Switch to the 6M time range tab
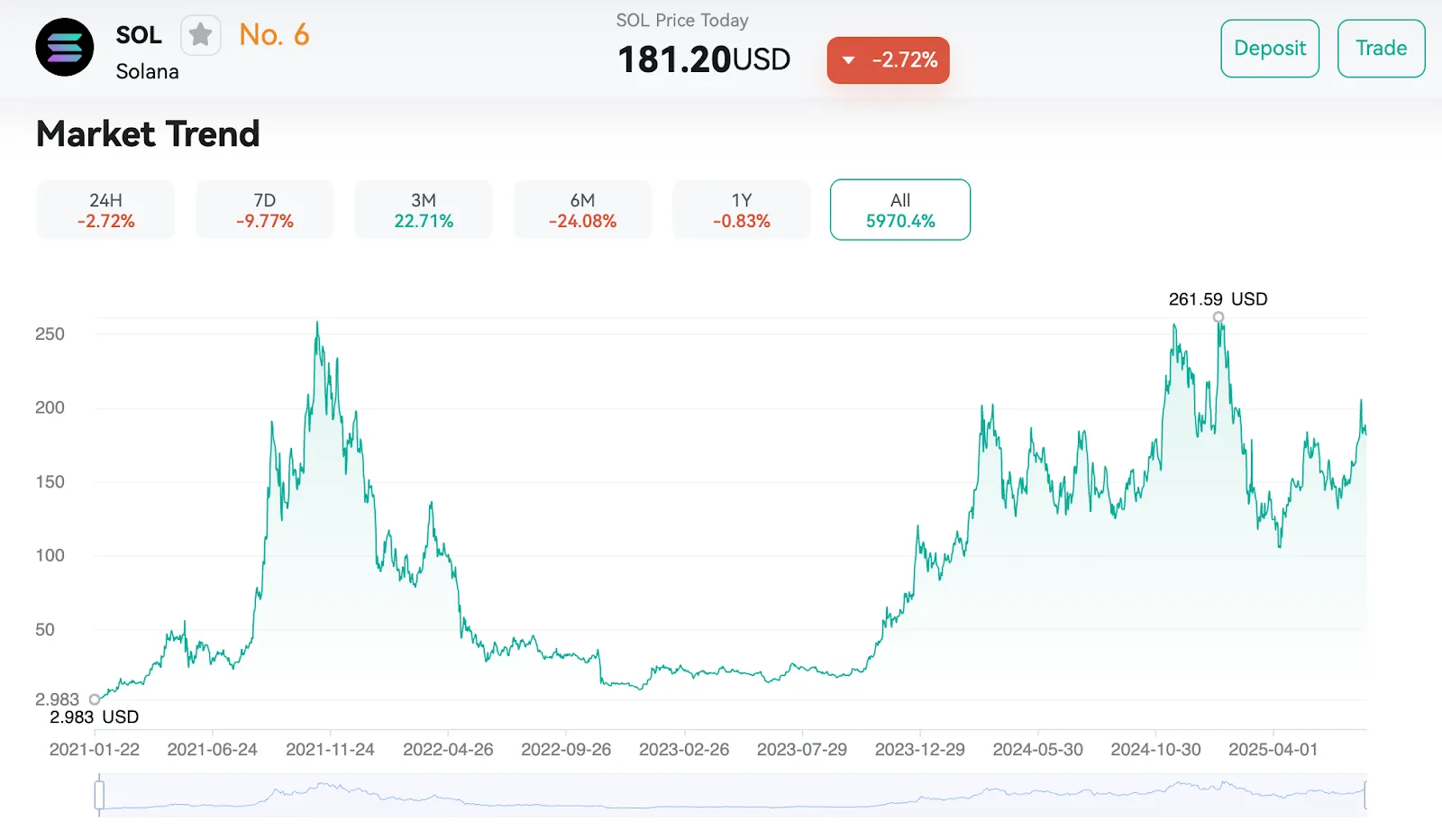This screenshot has width=1442, height=840. coord(582,210)
